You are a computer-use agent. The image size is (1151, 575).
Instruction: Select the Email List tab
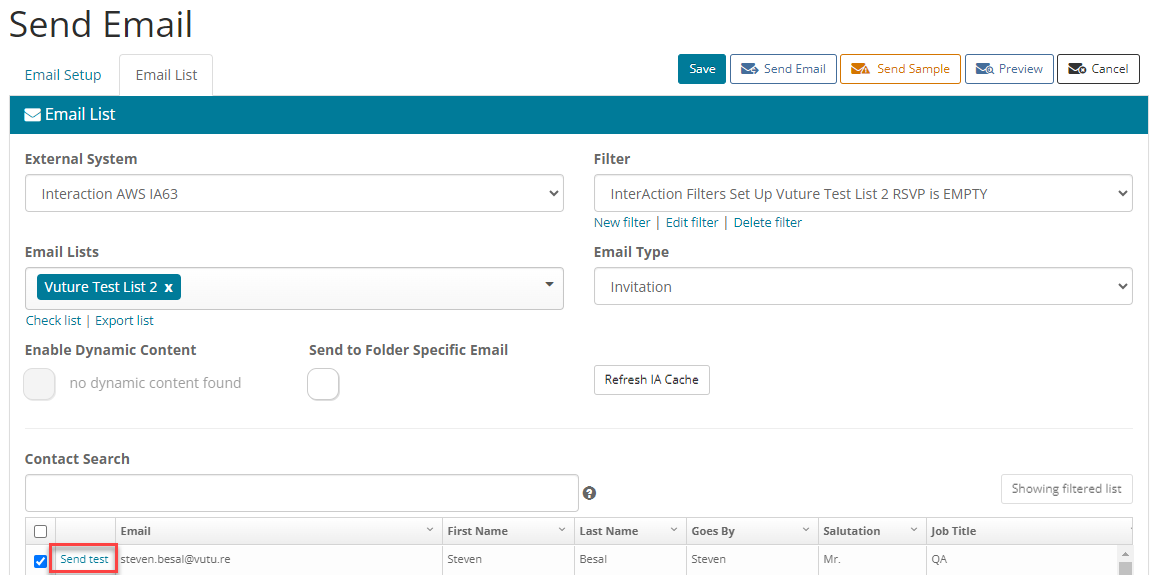pos(166,75)
